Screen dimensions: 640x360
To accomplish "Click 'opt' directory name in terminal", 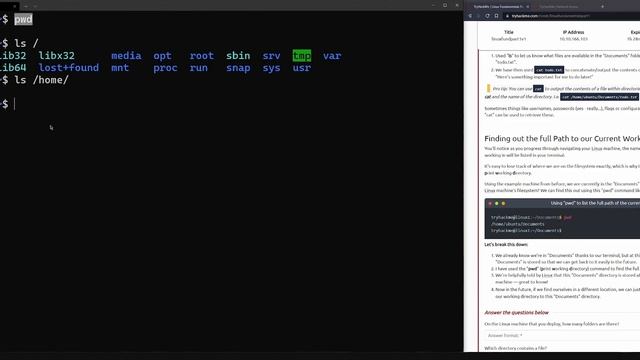I will click(x=162, y=56).
